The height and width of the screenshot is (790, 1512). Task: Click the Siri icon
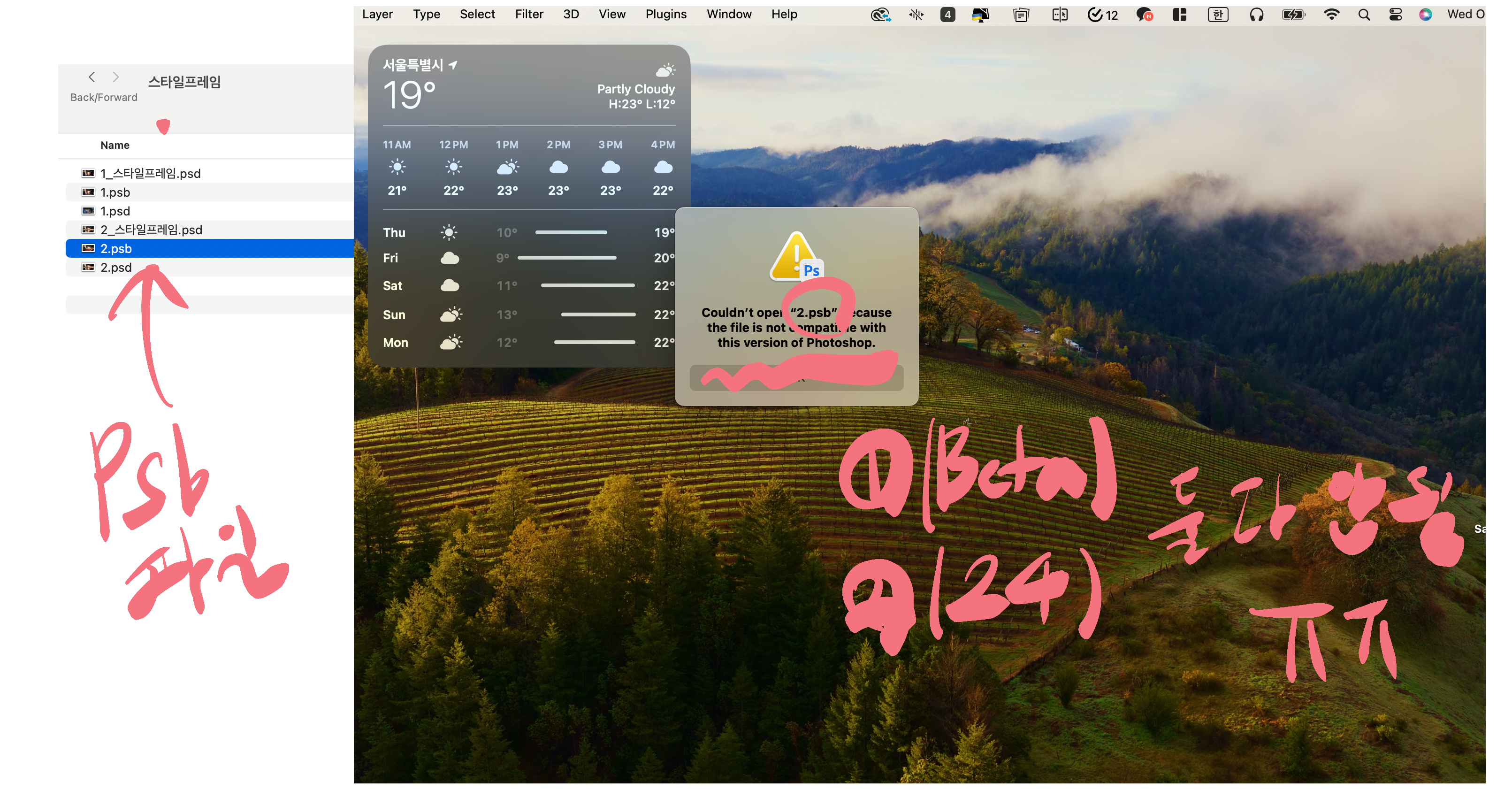(1425, 15)
